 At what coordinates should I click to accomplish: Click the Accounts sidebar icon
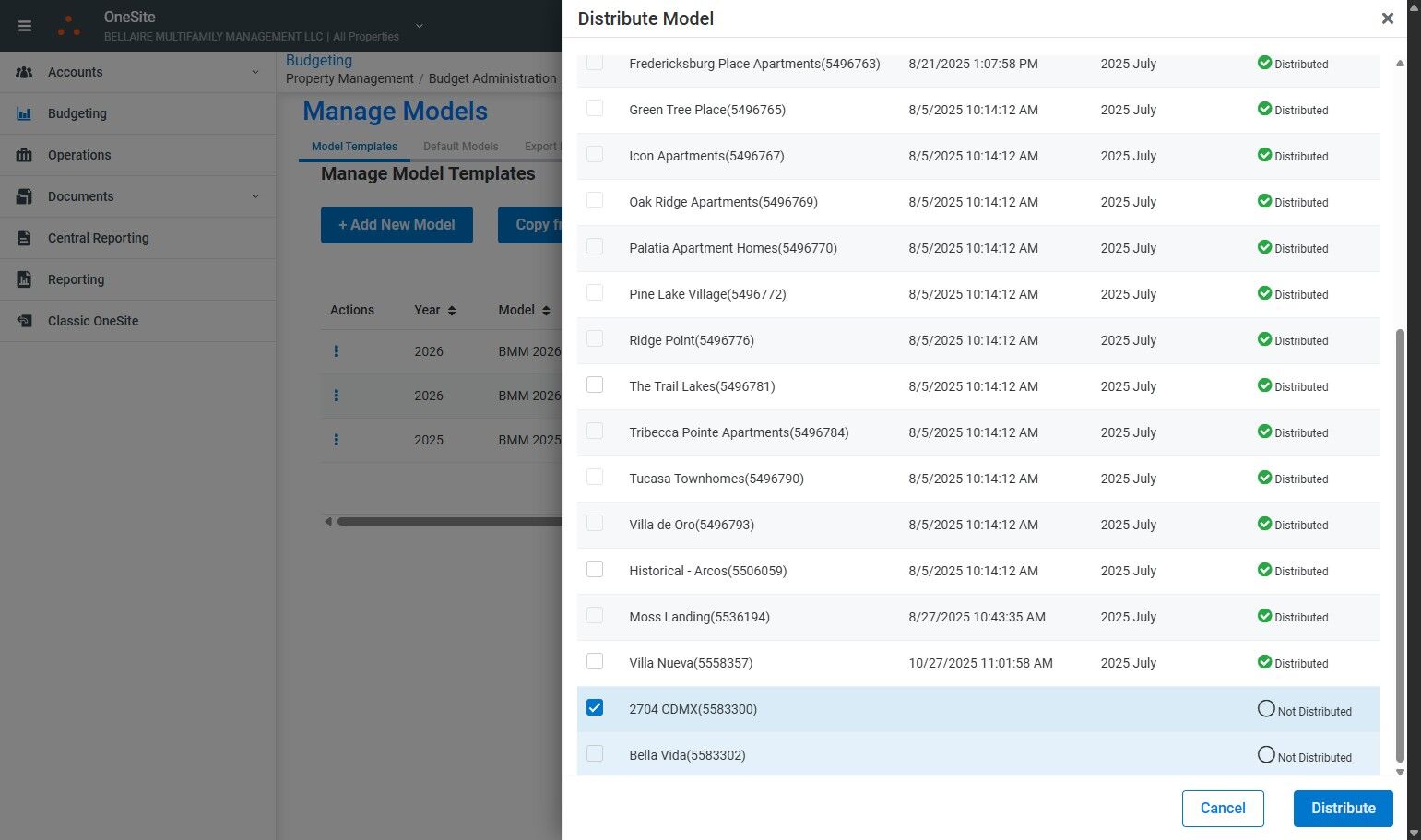[25, 72]
